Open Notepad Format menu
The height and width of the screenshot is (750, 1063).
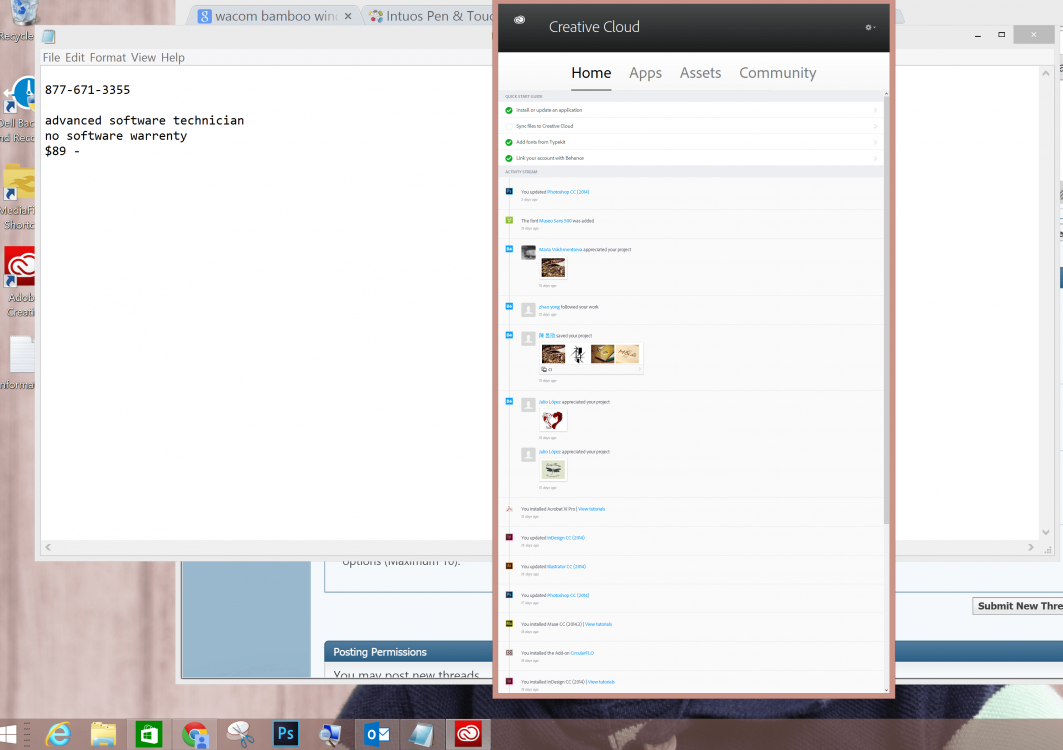tap(108, 58)
